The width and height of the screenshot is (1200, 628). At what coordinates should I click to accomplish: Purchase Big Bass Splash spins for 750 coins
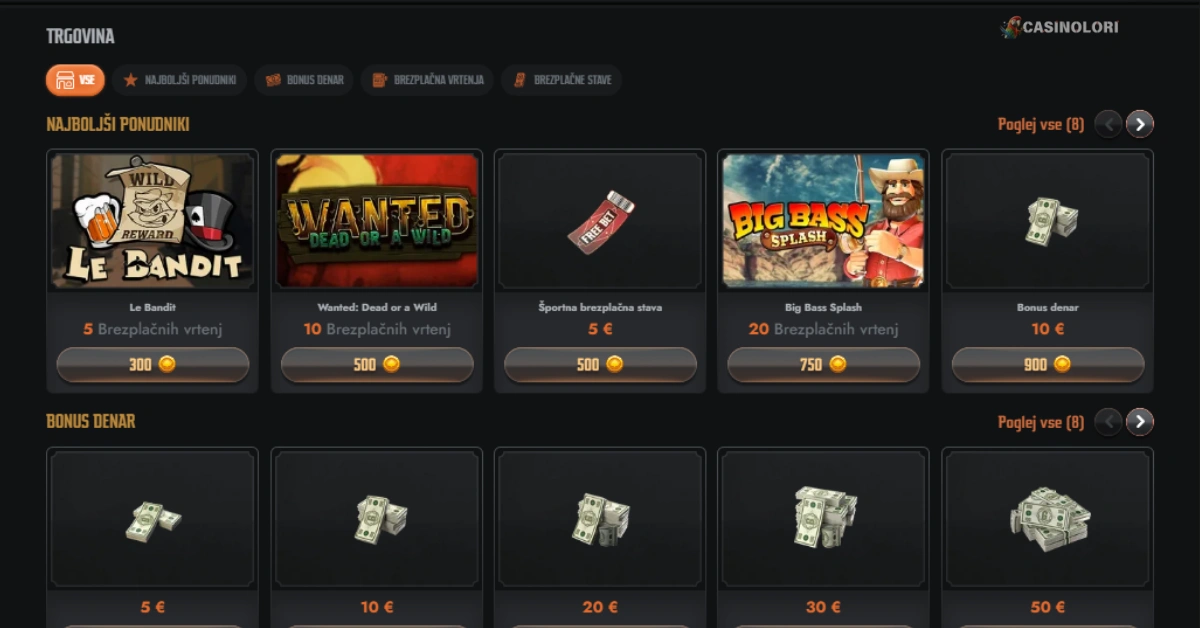tap(824, 364)
